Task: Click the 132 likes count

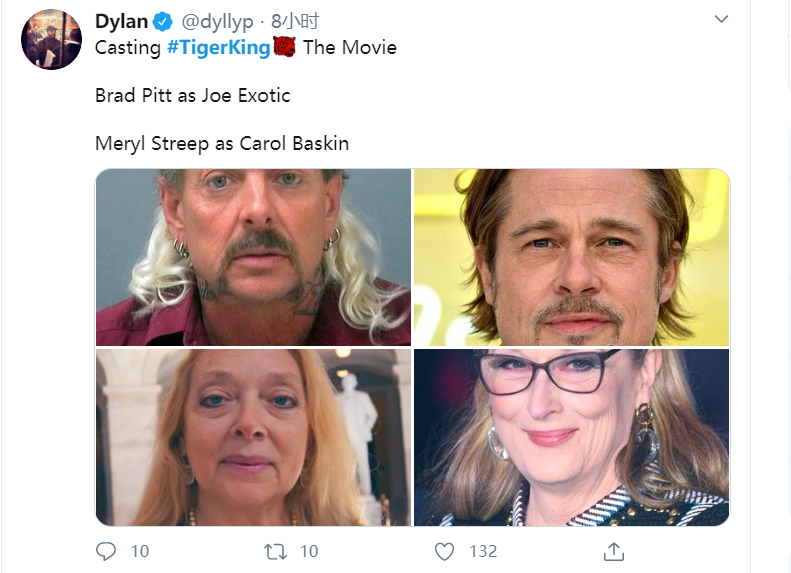Action: tap(483, 551)
